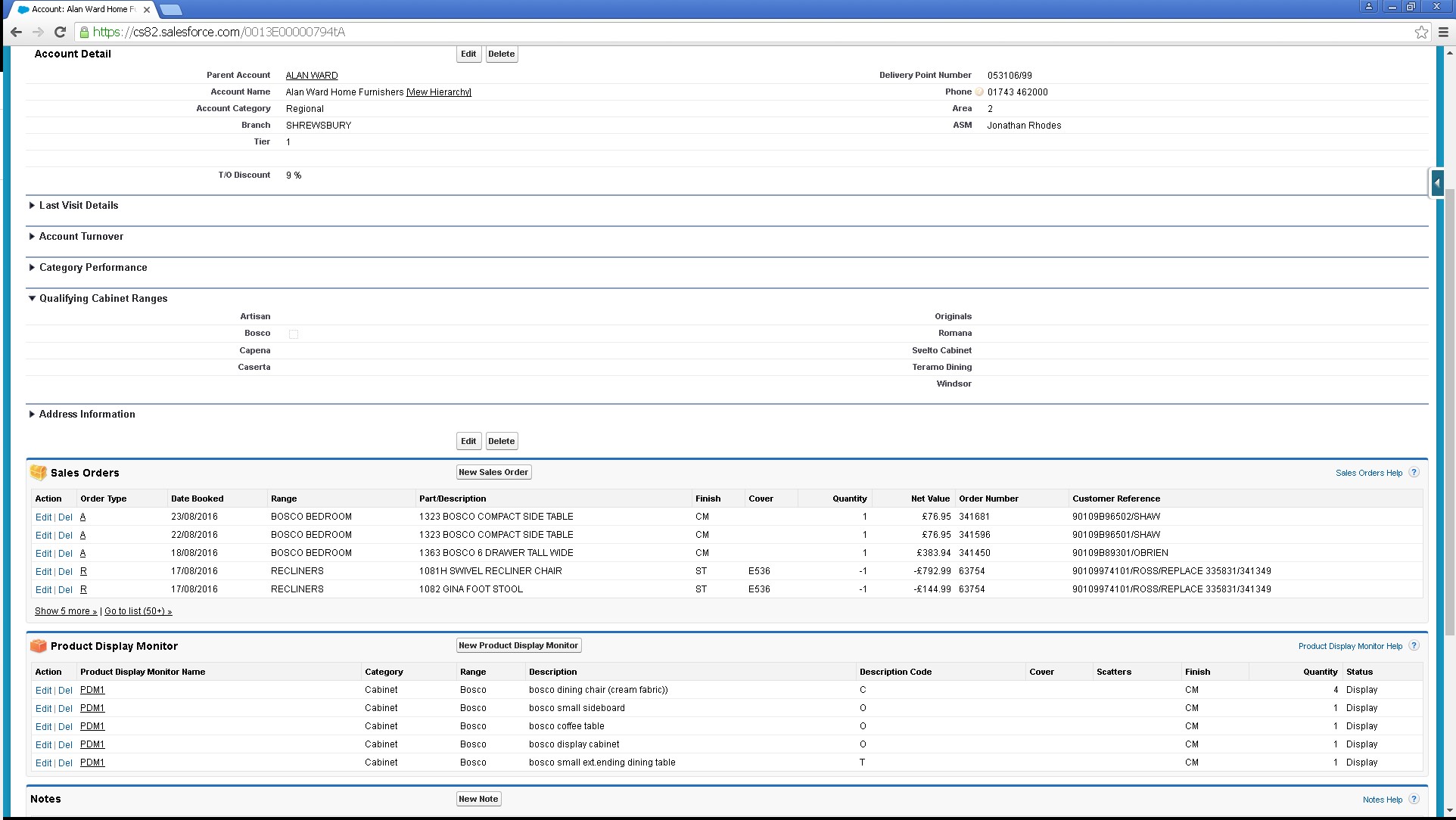Open Chrome menu hamburger icon
The width and height of the screenshot is (1456, 820).
[x=1443, y=32]
